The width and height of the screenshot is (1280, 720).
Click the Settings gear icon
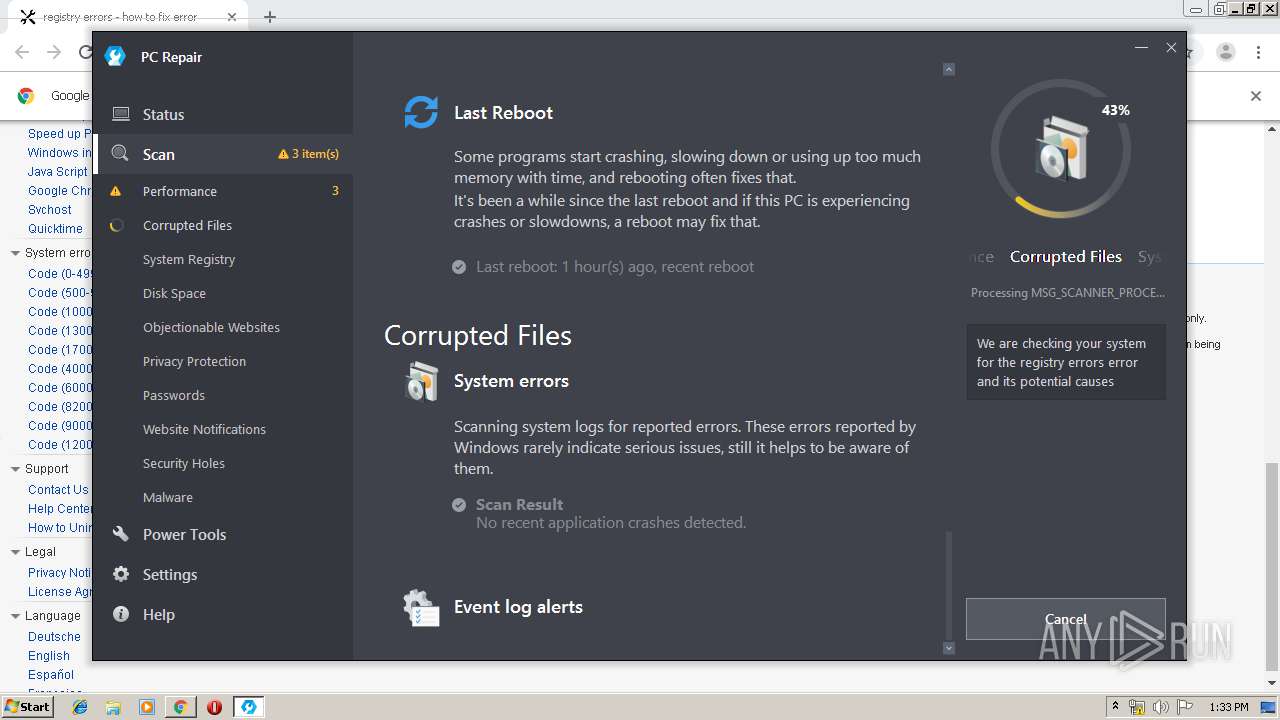(x=121, y=574)
